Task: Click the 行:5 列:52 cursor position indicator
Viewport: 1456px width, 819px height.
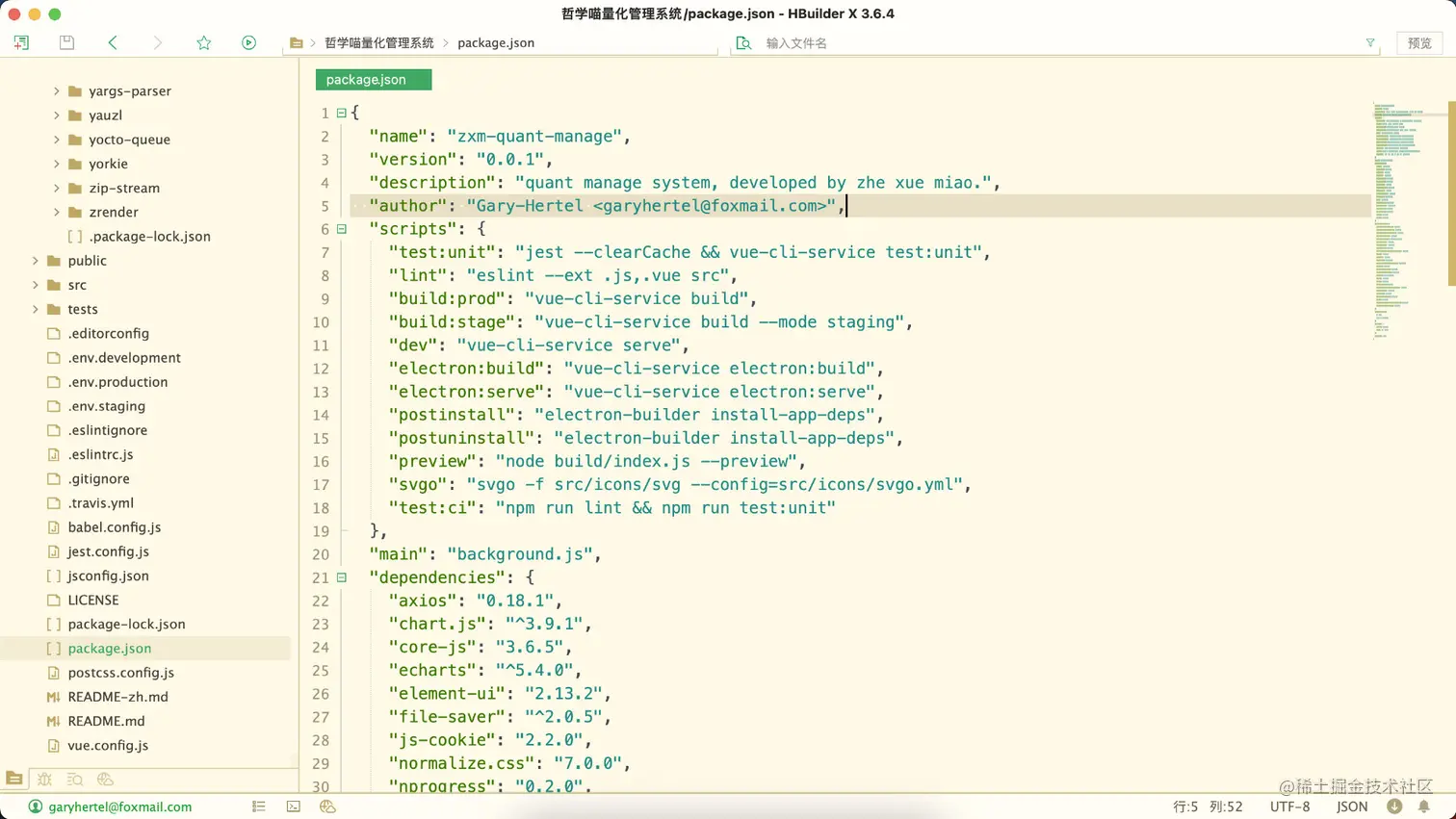Action: [x=1208, y=806]
